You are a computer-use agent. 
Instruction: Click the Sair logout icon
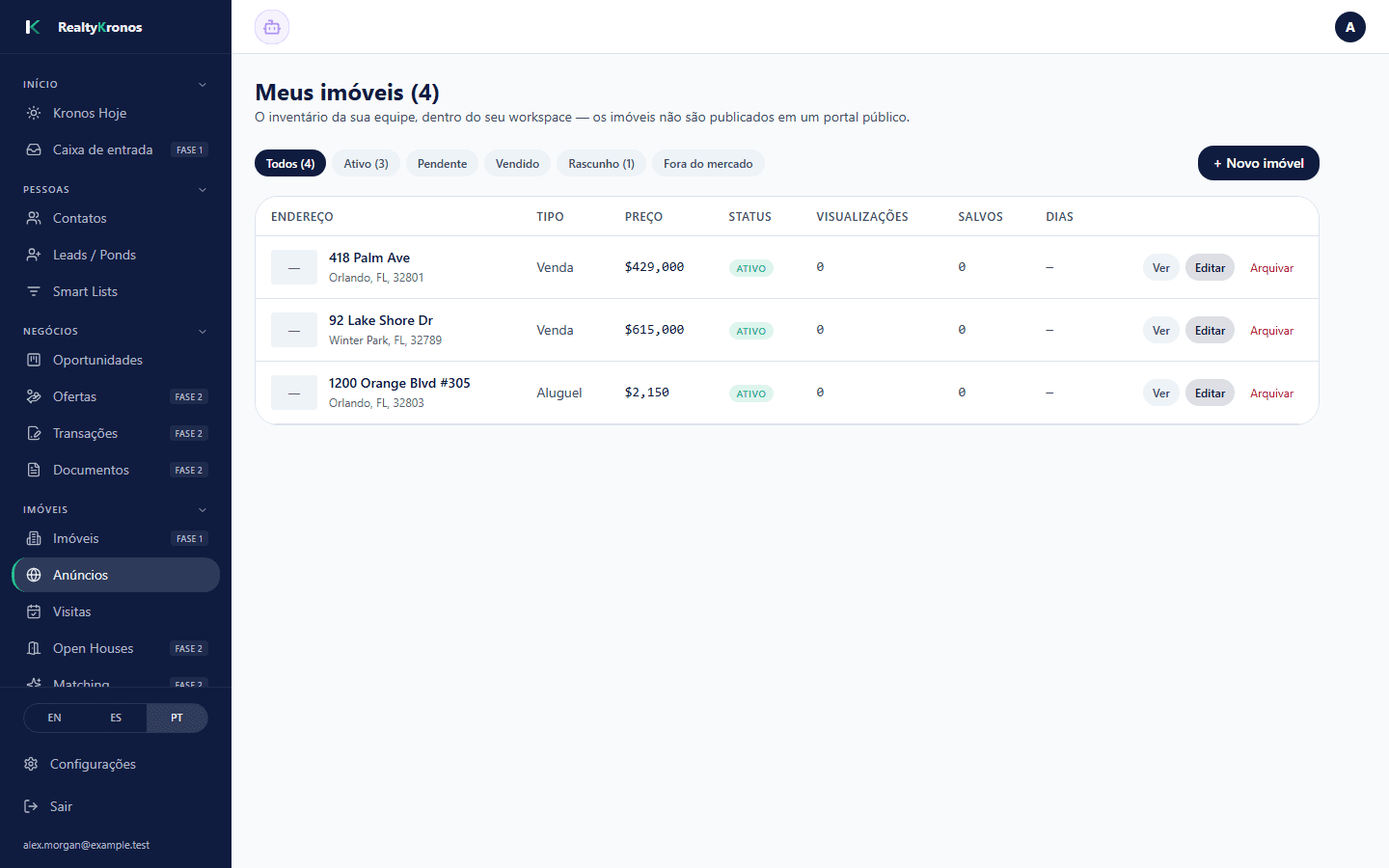click(31, 806)
